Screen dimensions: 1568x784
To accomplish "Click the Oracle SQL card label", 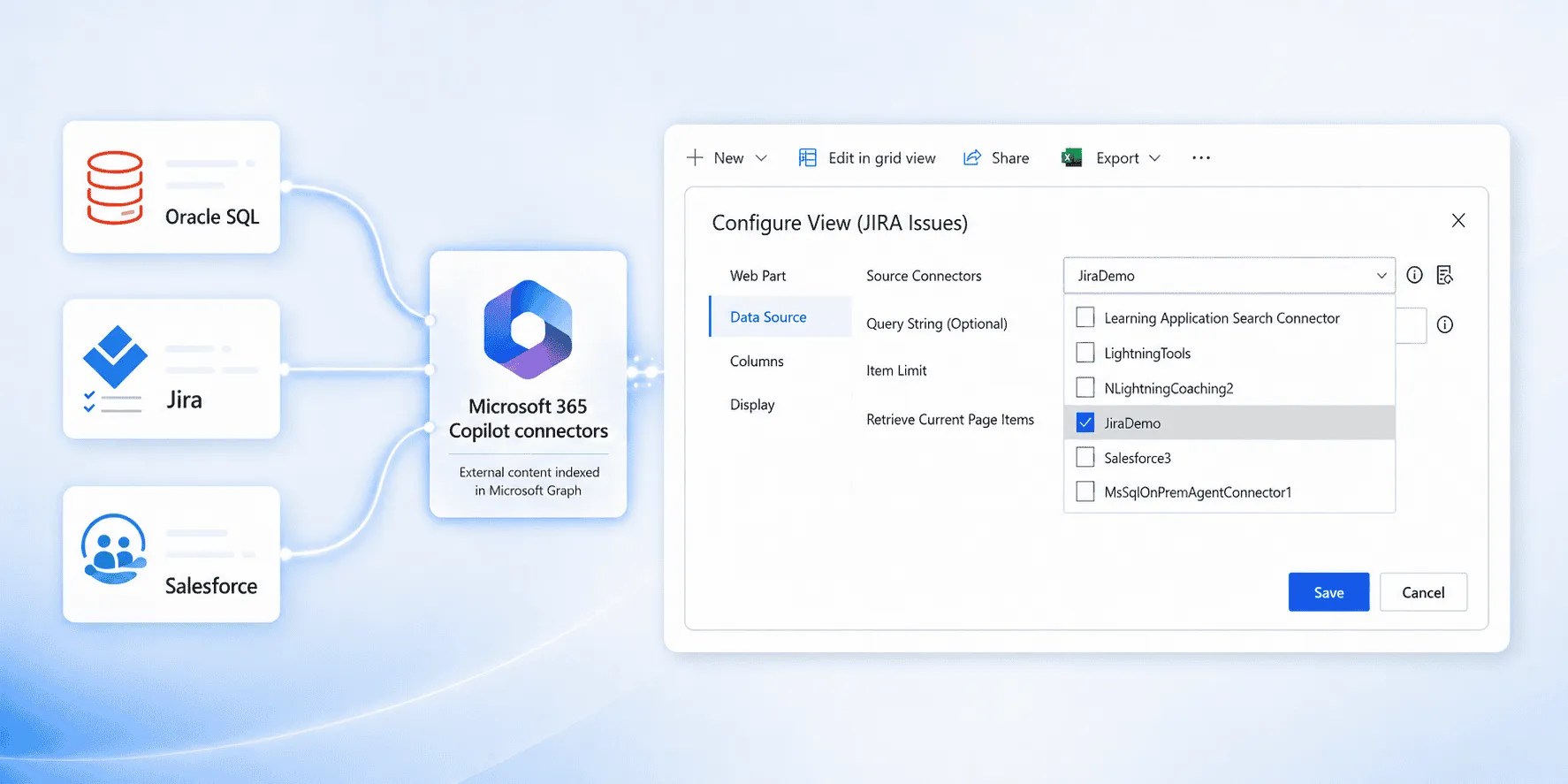I will pos(212,217).
